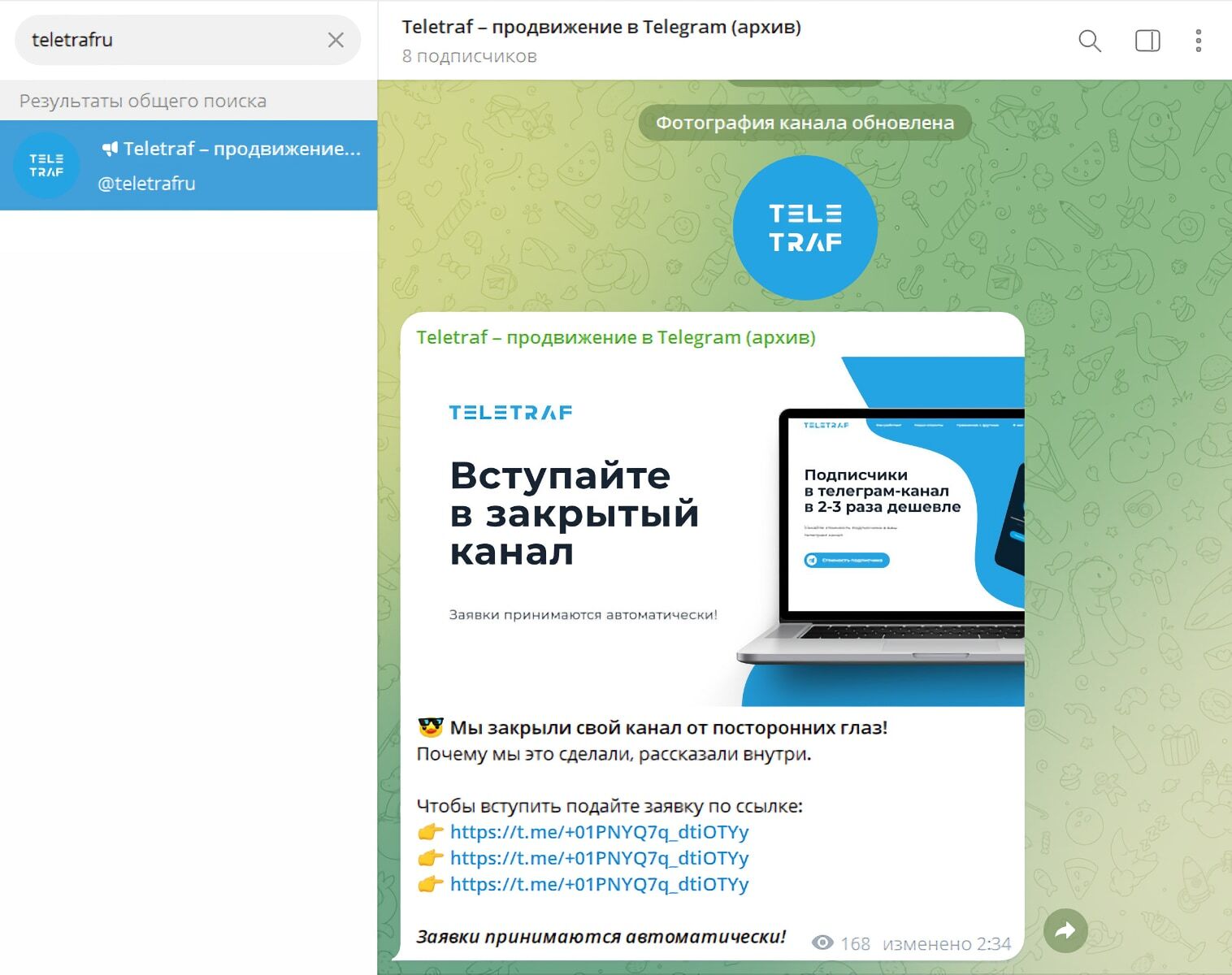Click the '8 подписчиков' subscriber count
This screenshot has width=1232, height=975.
[x=469, y=56]
